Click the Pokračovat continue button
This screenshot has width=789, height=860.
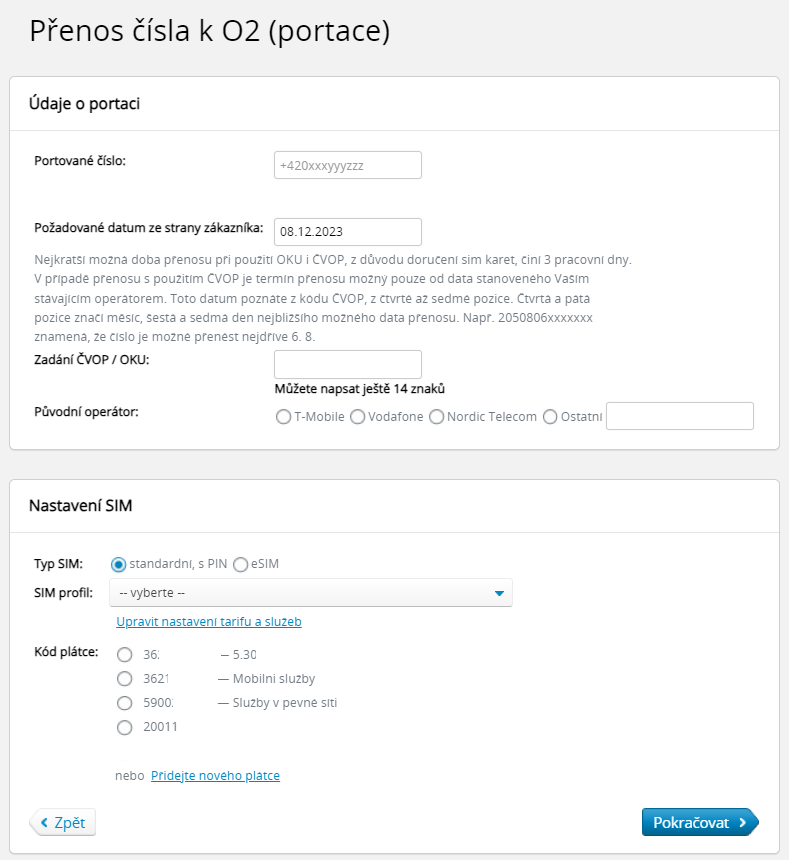pyautogui.click(x=699, y=823)
